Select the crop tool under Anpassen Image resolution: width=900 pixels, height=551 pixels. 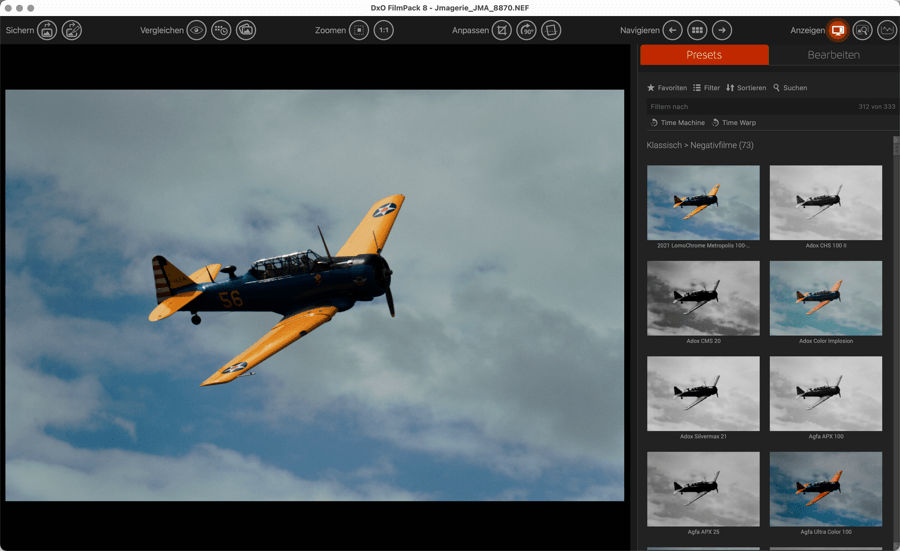(502, 31)
